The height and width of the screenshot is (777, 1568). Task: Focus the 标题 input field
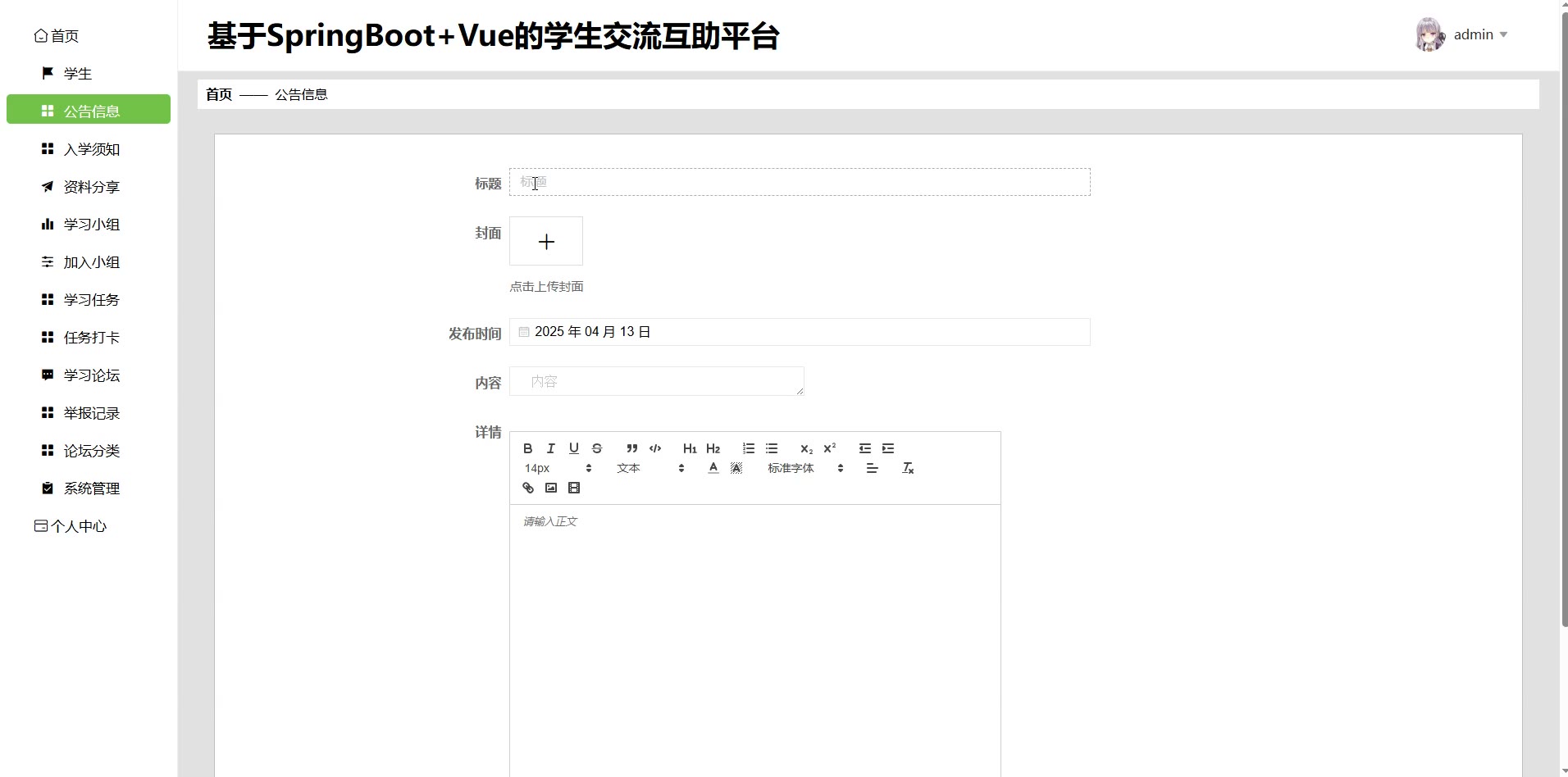click(800, 182)
